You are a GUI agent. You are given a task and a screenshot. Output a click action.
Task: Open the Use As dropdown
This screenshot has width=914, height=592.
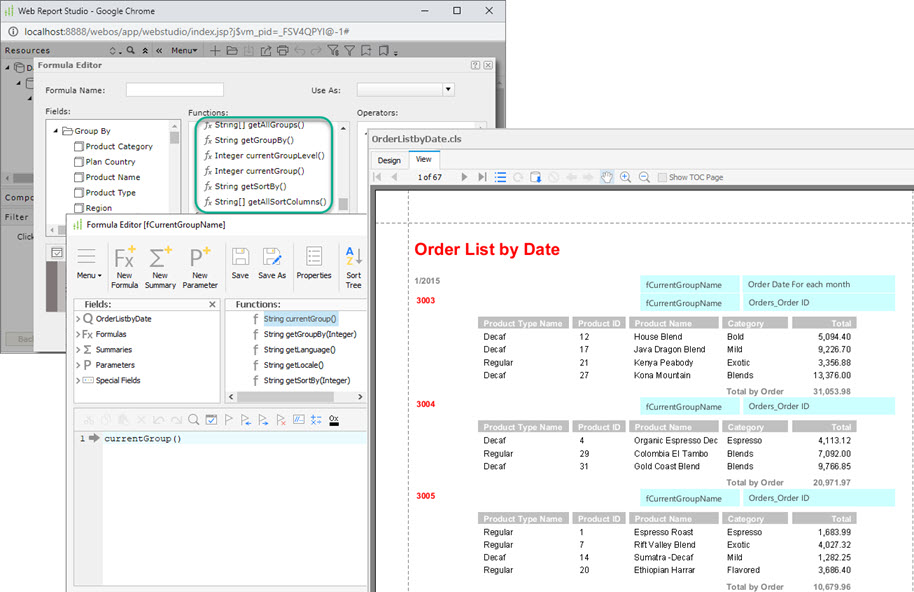448,90
